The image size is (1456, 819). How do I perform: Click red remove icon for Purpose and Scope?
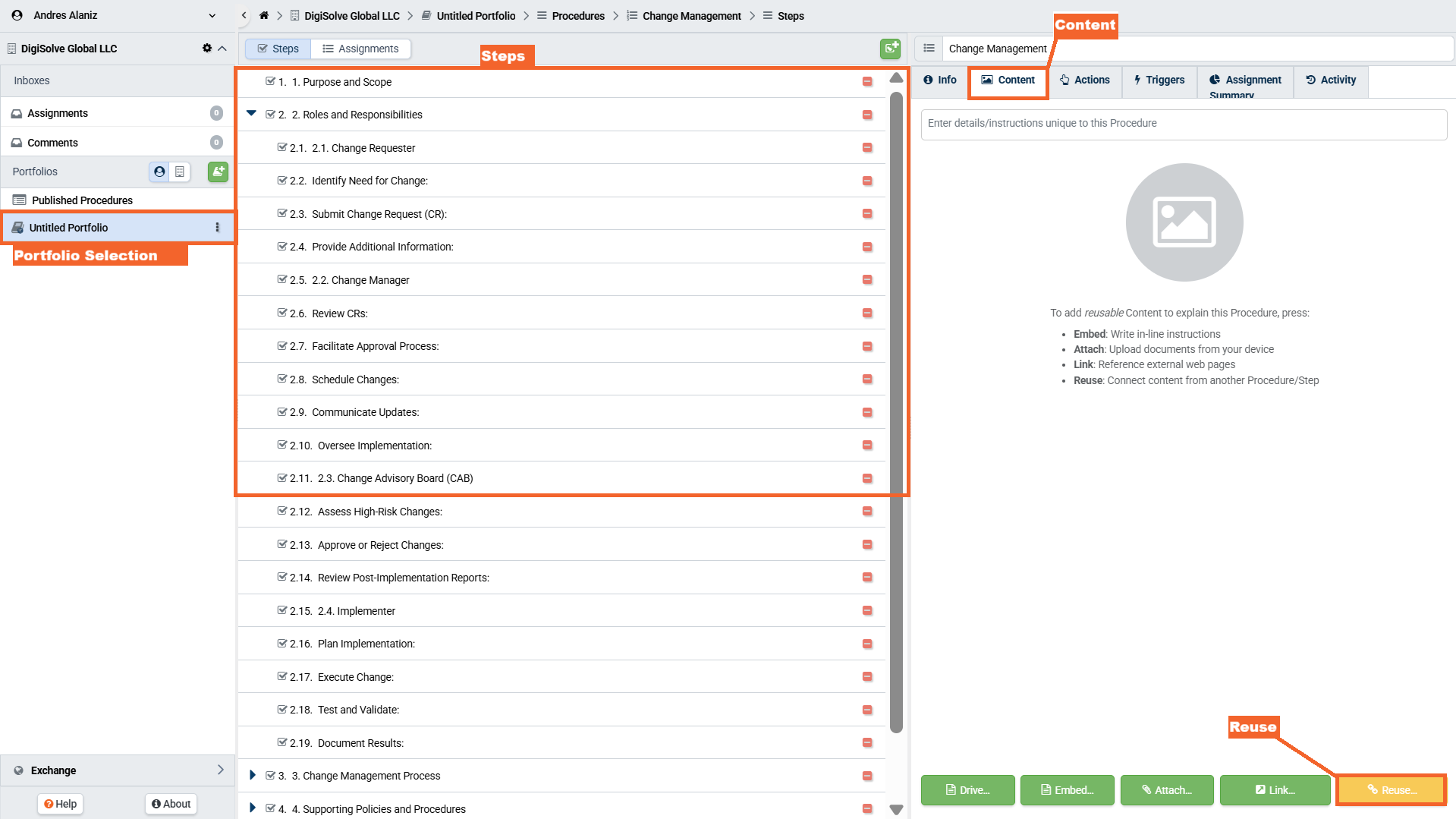866,82
